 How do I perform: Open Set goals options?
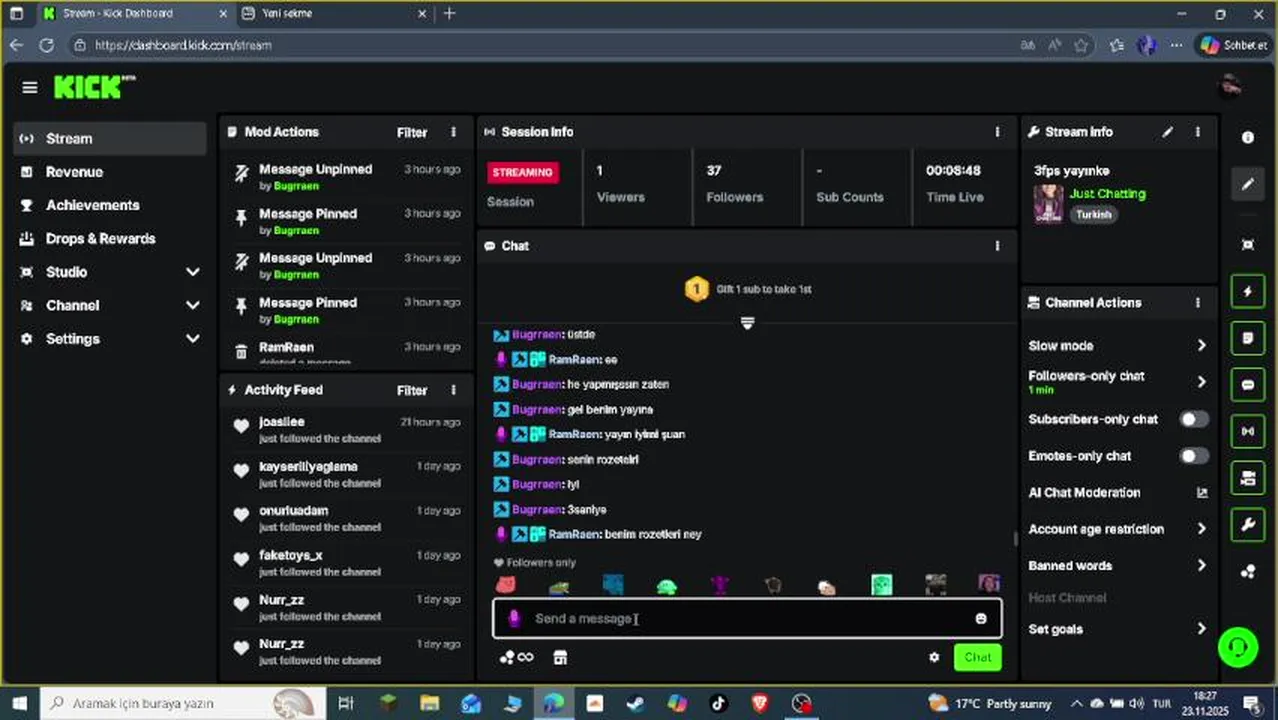tap(1118, 629)
